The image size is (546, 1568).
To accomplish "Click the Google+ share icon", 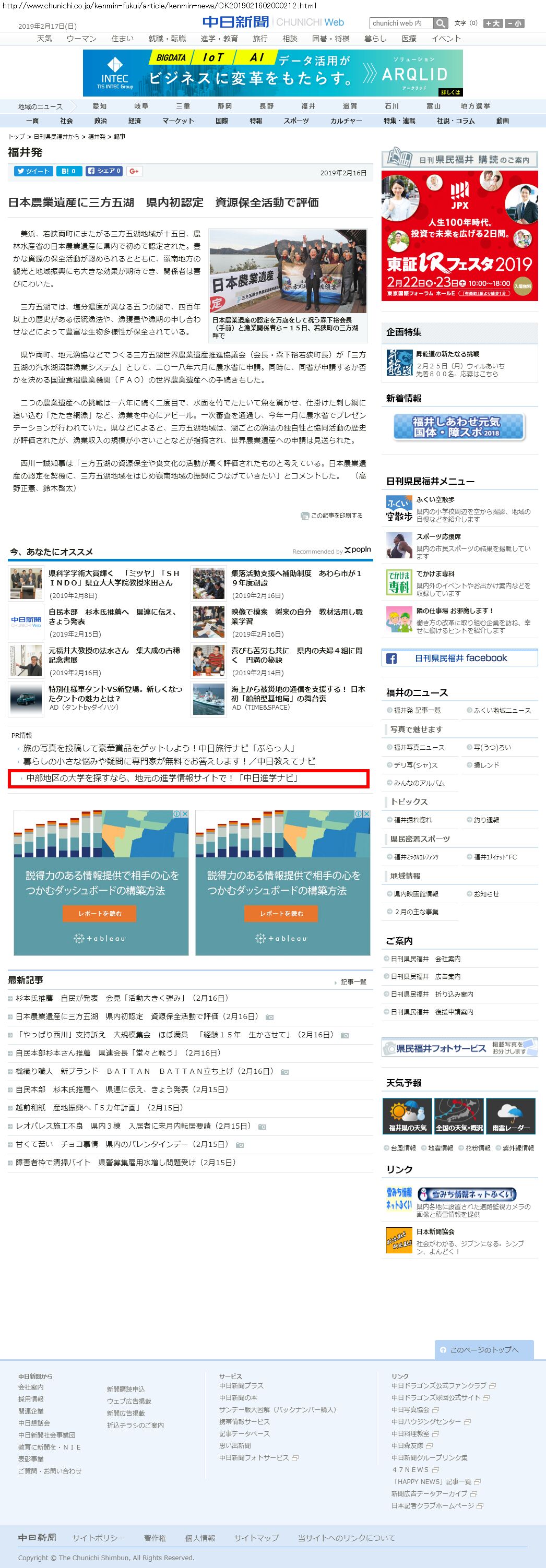I will [x=135, y=171].
